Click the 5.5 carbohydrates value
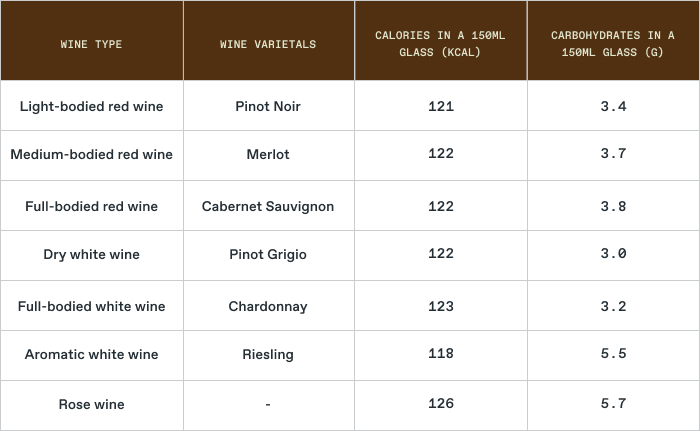Screen dimensions: 700x431 point(613,354)
